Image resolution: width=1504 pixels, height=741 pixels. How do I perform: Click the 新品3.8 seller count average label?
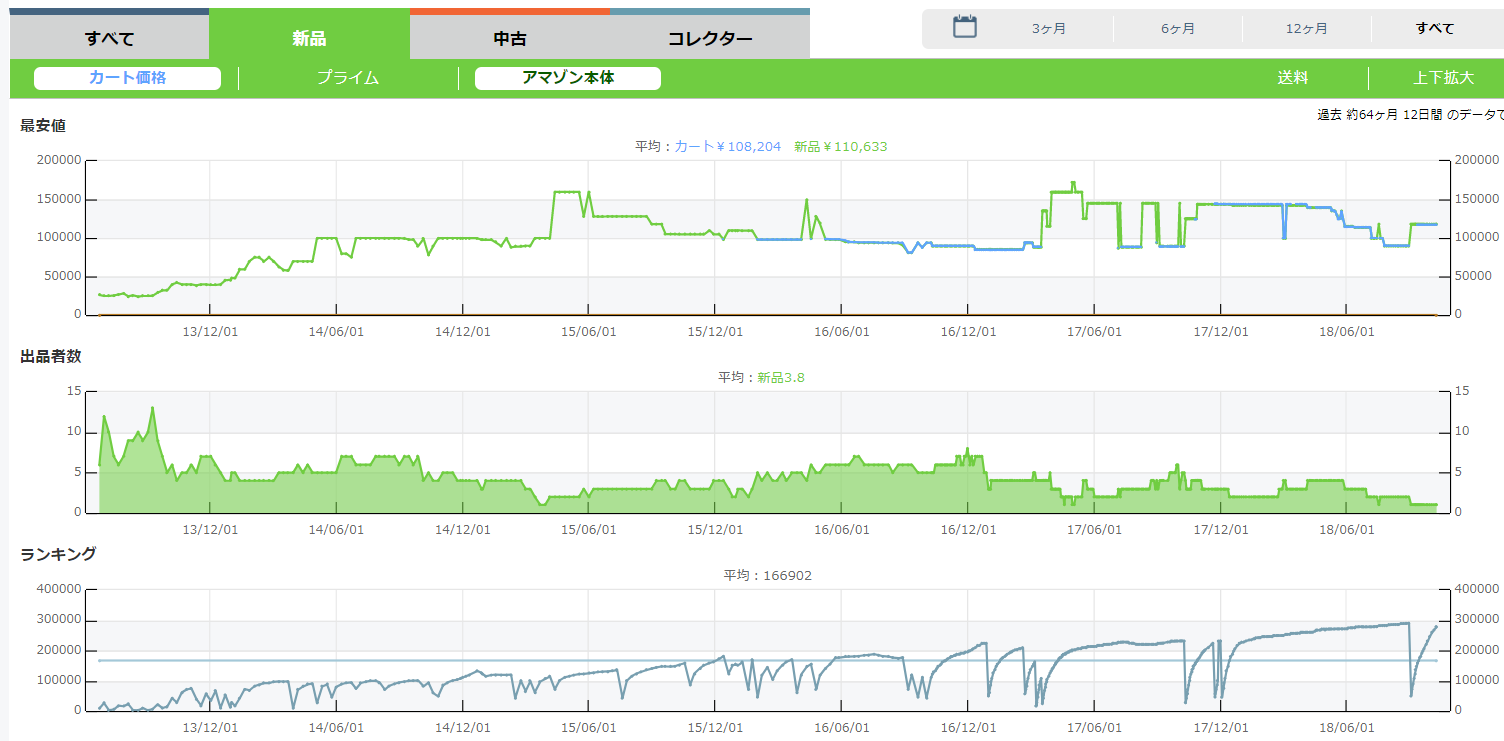tap(780, 378)
